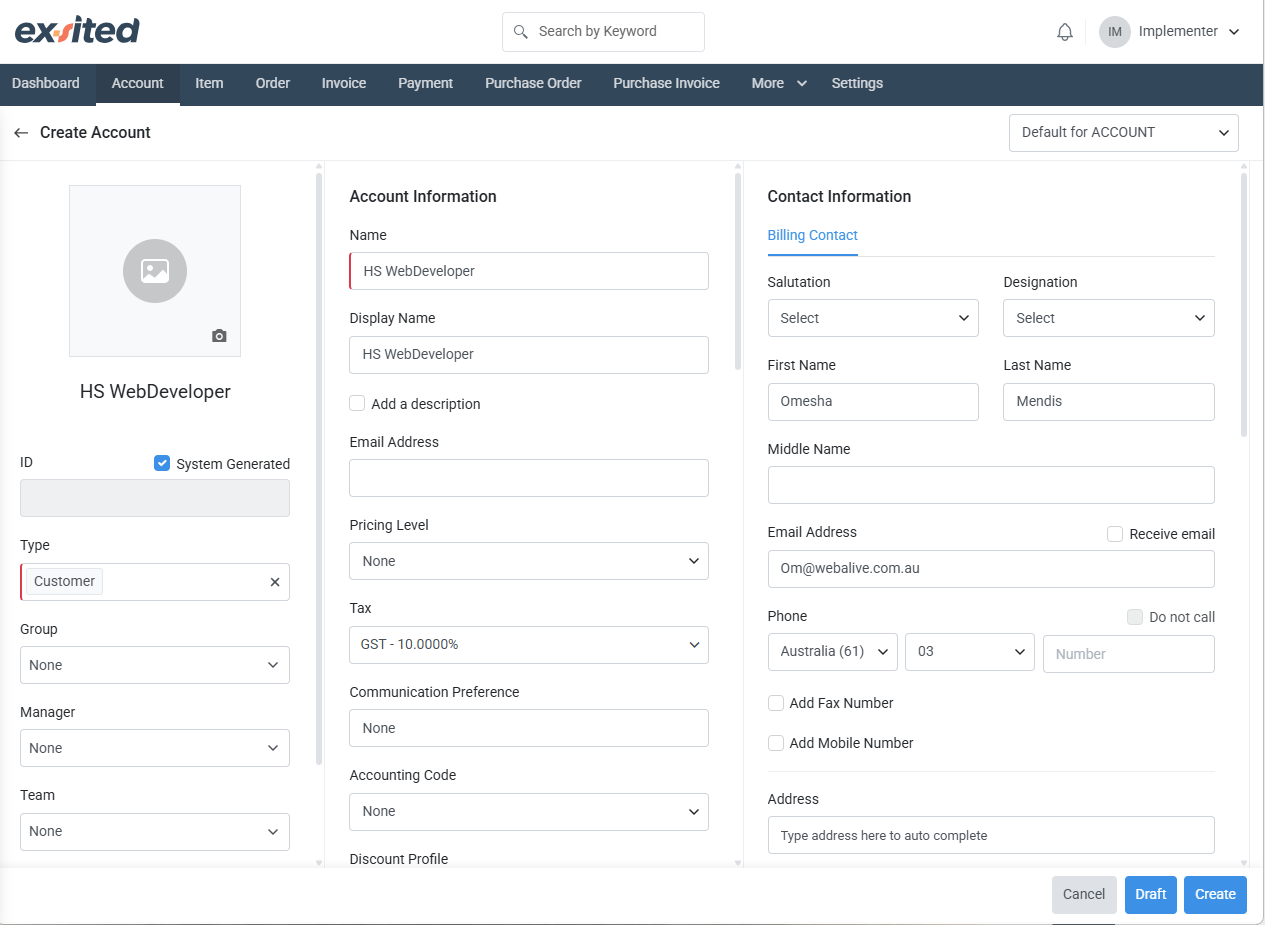Open the Accounting Code dropdown
Screen dimensions: 1265x925
tap(529, 811)
